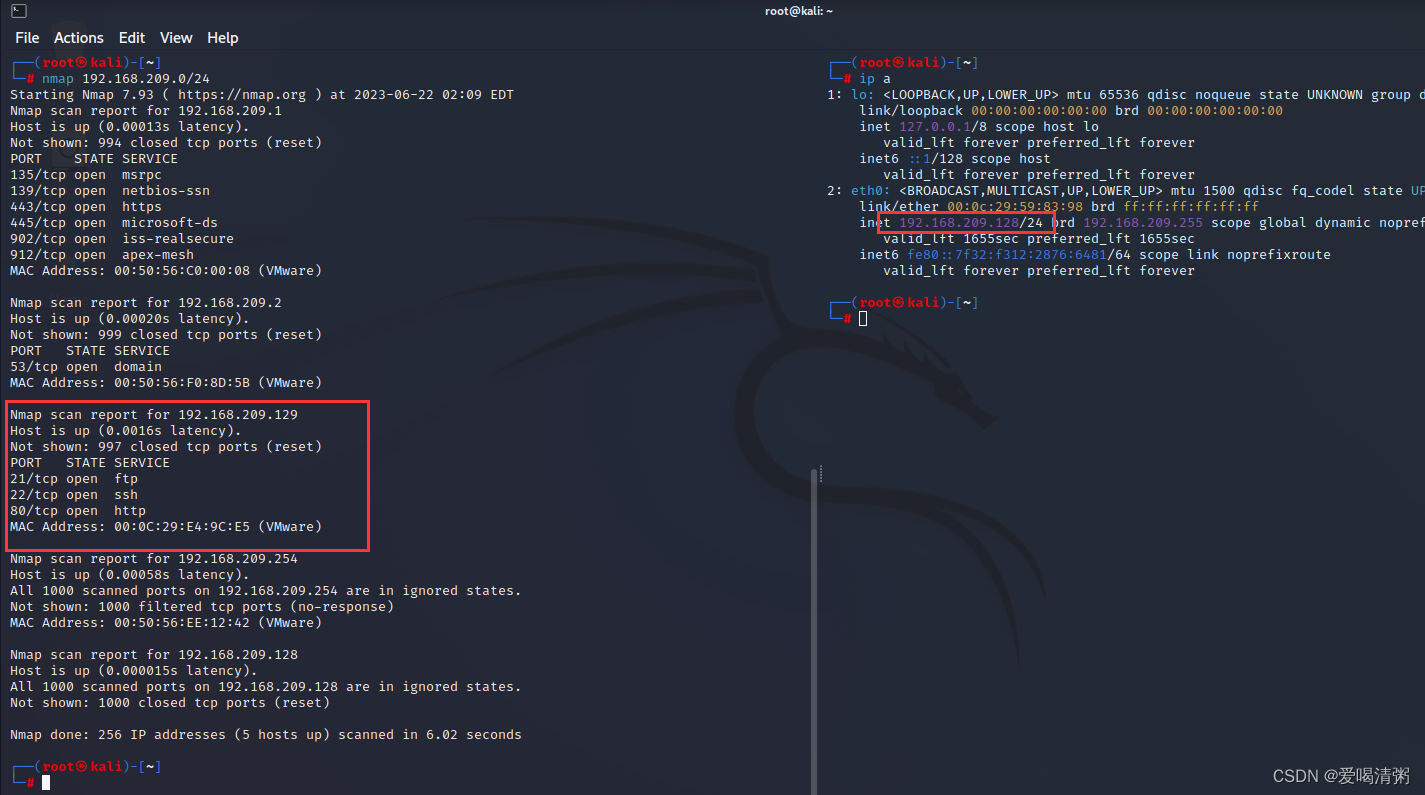This screenshot has height=795, width=1425.
Task: Click the '80/tcp open http' row
Action: point(78,510)
